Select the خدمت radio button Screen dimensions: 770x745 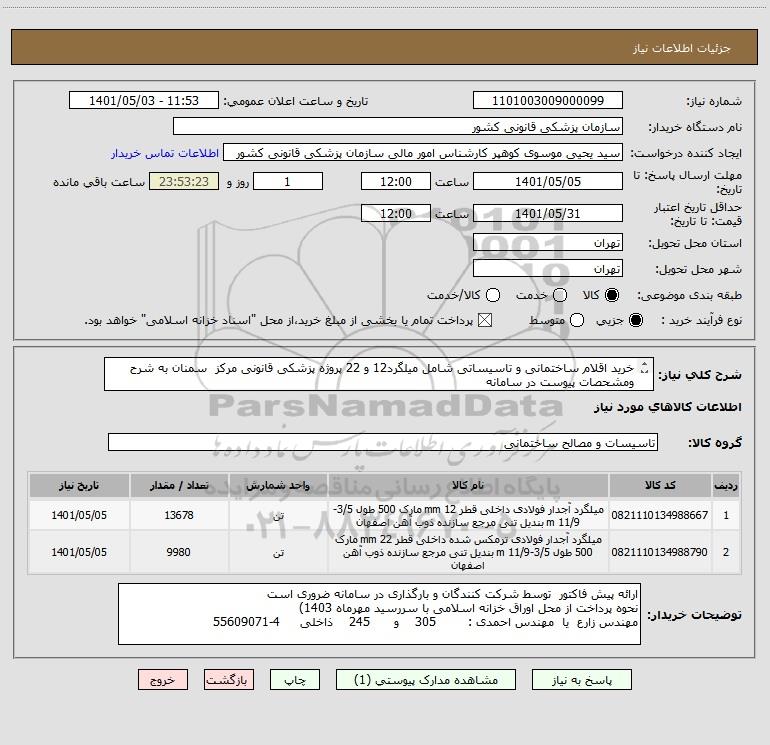click(560, 295)
